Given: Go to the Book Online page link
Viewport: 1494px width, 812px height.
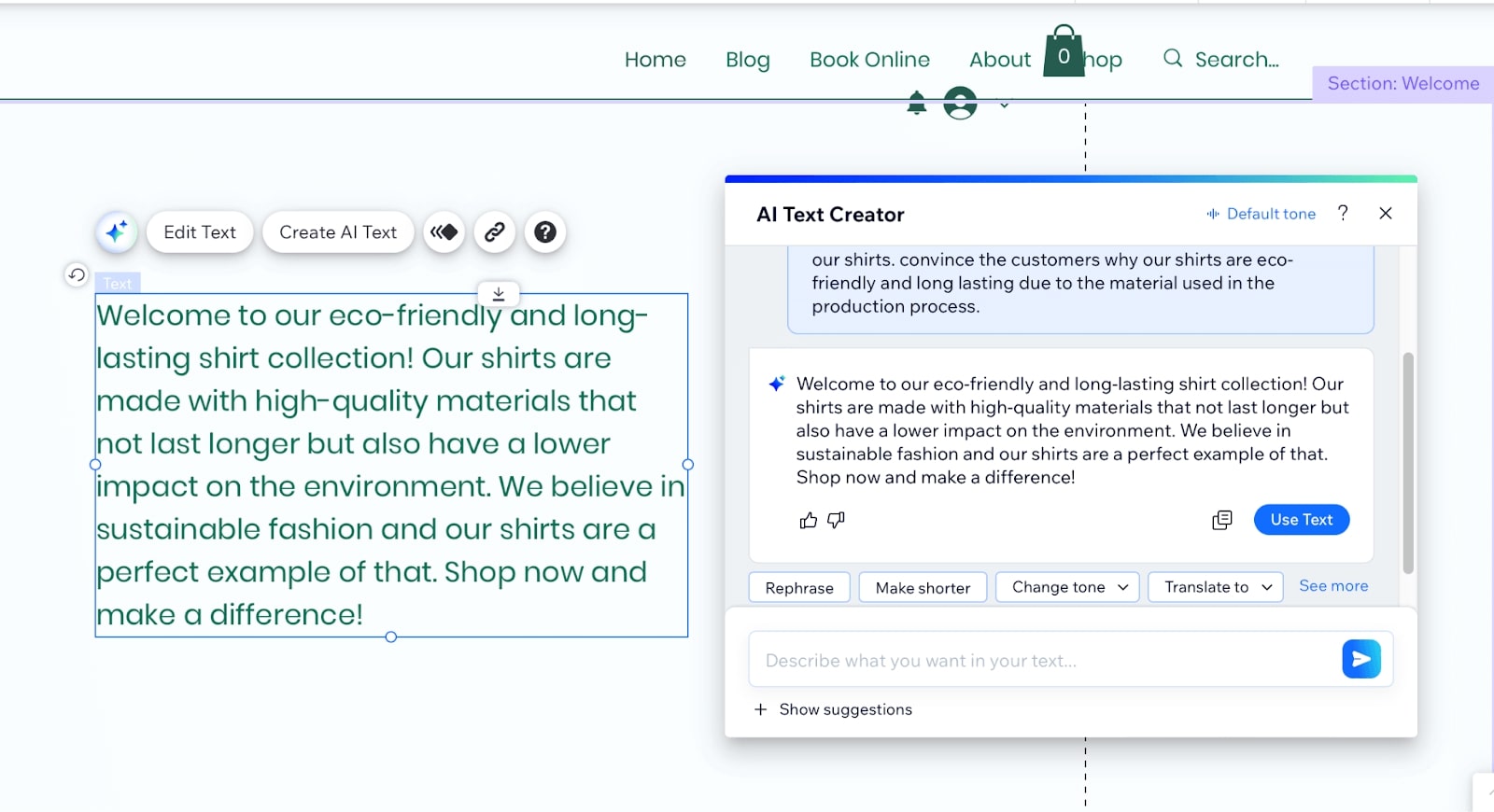Looking at the screenshot, I should tap(870, 60).
